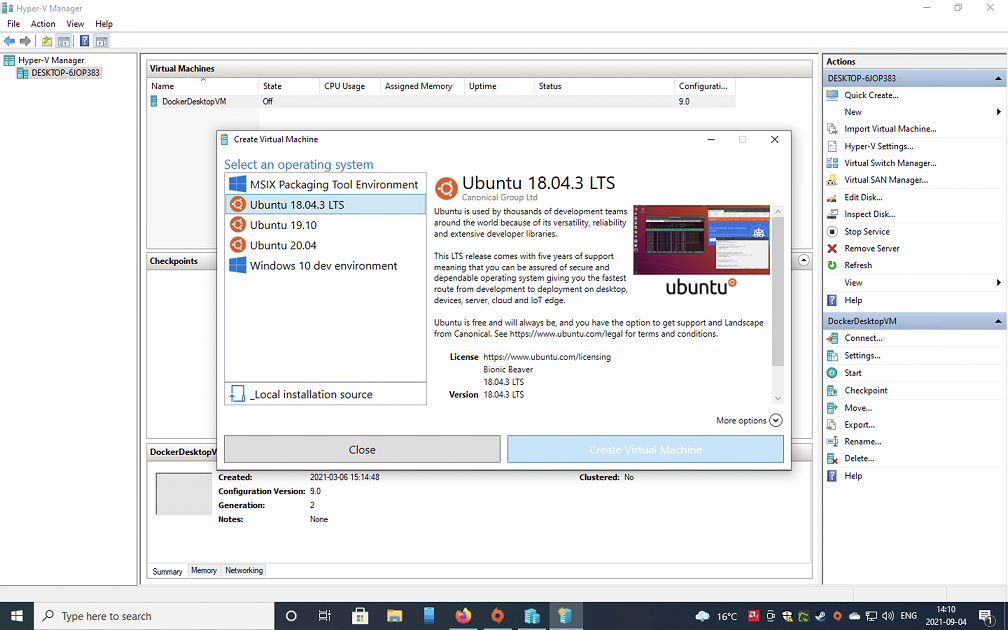Sort by the CPU Usage column header

[x=349, y=86]
